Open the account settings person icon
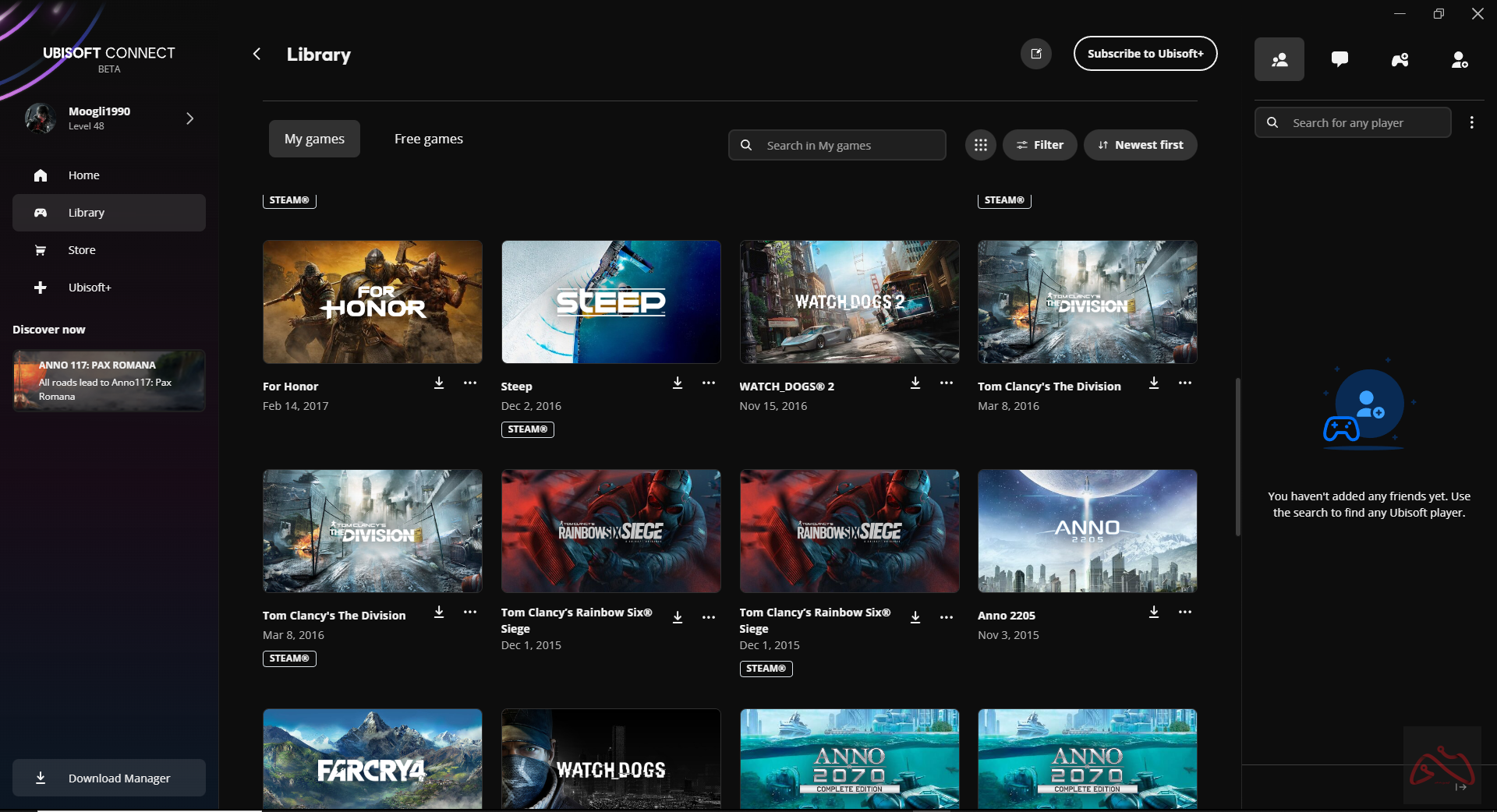Screen dimensions: 1497x812 click(1459, 59)
